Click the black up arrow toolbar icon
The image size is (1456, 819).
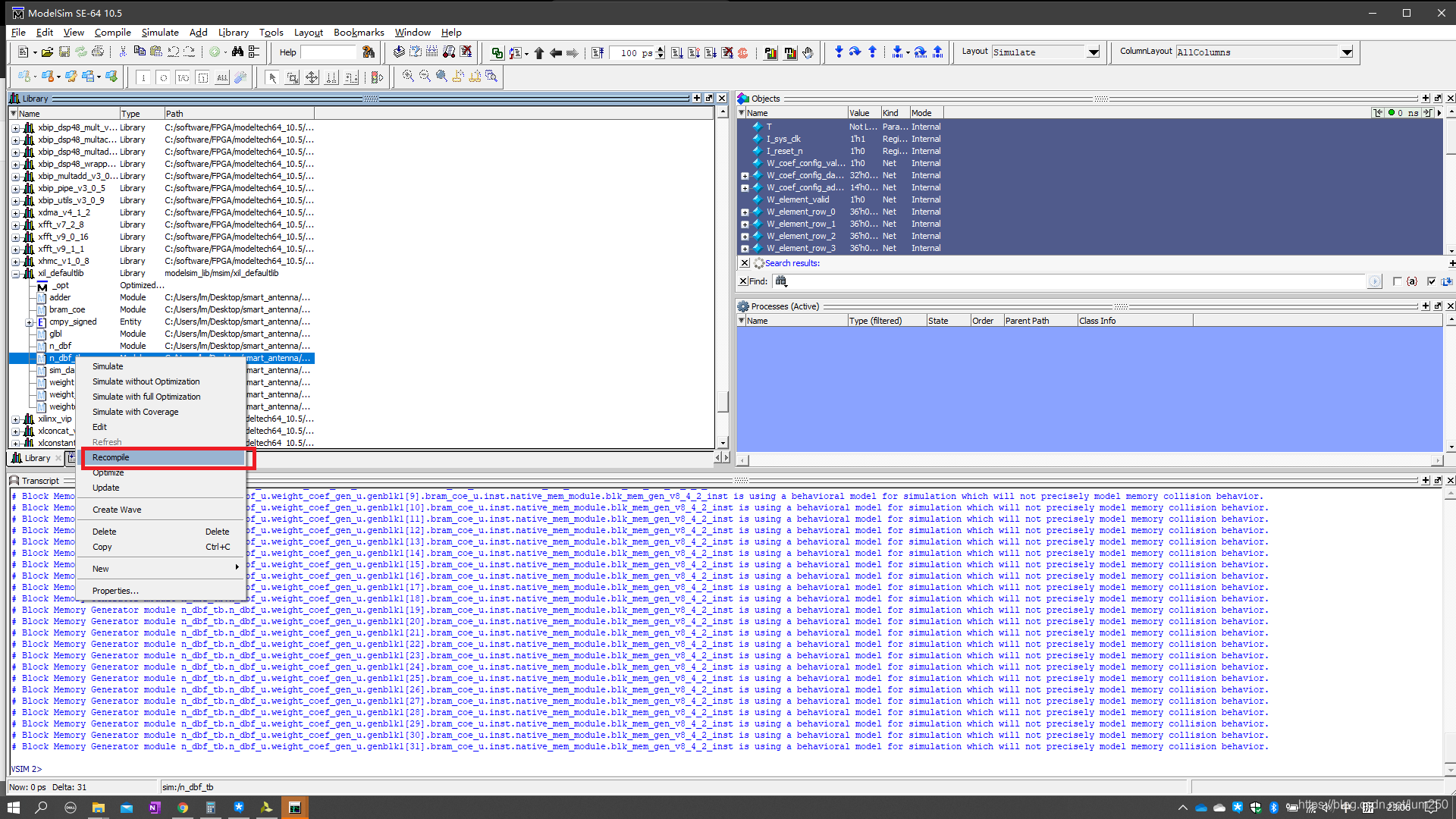click(538, 52)
